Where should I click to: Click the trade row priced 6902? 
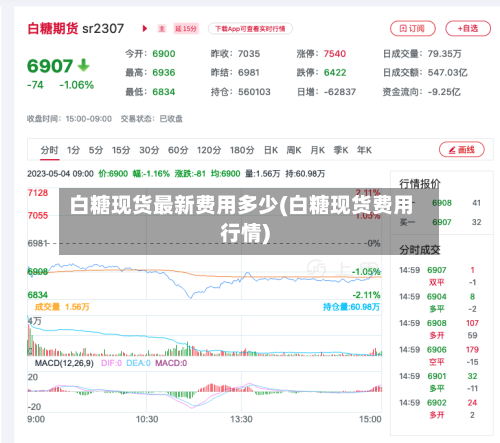[x=439, y=409]
